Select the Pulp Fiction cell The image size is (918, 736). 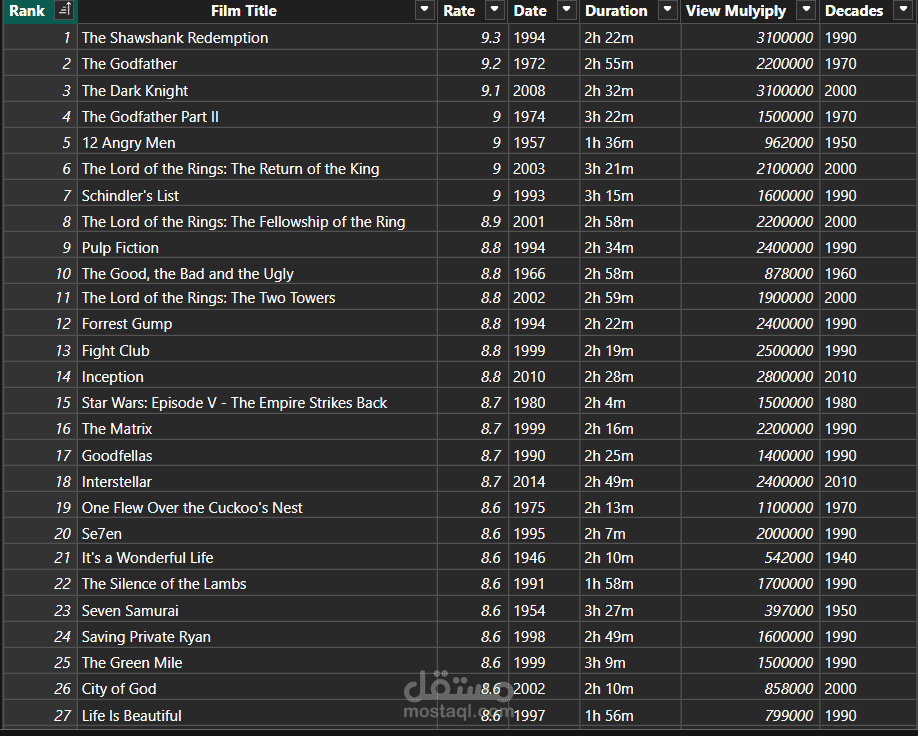pyautogui.click(x=258, y=247)
